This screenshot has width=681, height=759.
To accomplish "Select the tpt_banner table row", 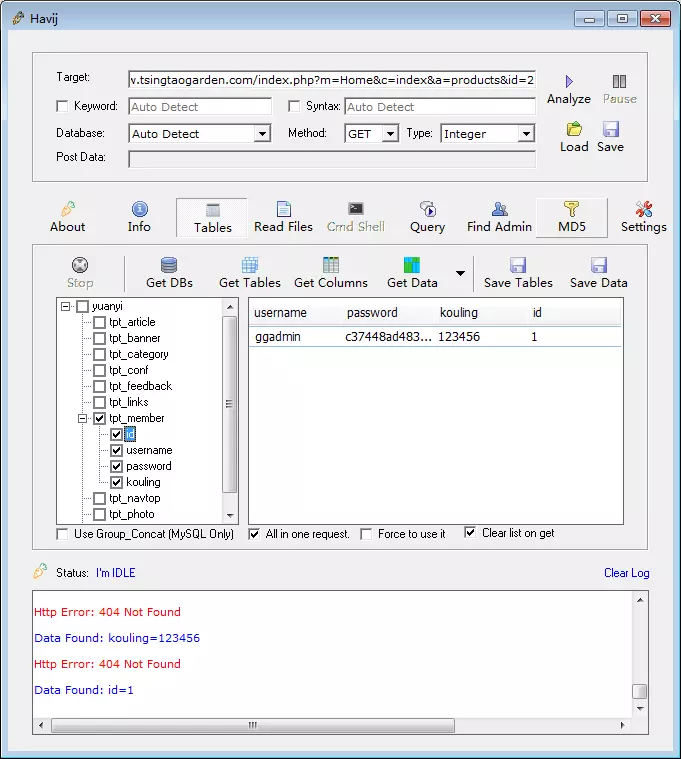I will (x=134, y=338).
